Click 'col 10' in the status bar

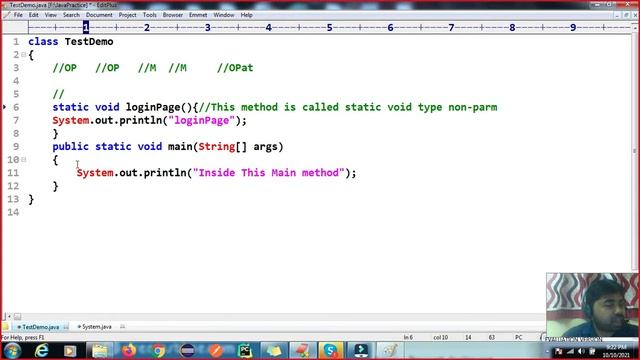point(440,338)
